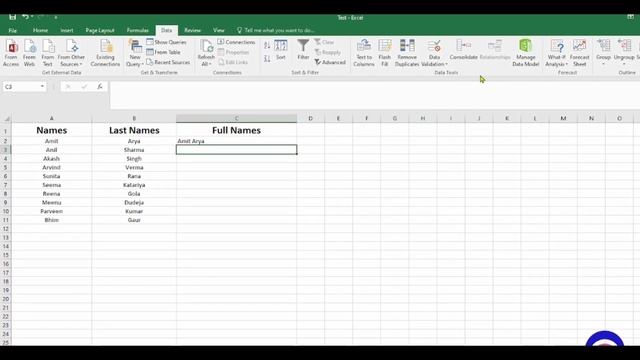The height and width of the screenshot is (360, 640).
Task: Select the Last Names header cell
Action: 134,130
